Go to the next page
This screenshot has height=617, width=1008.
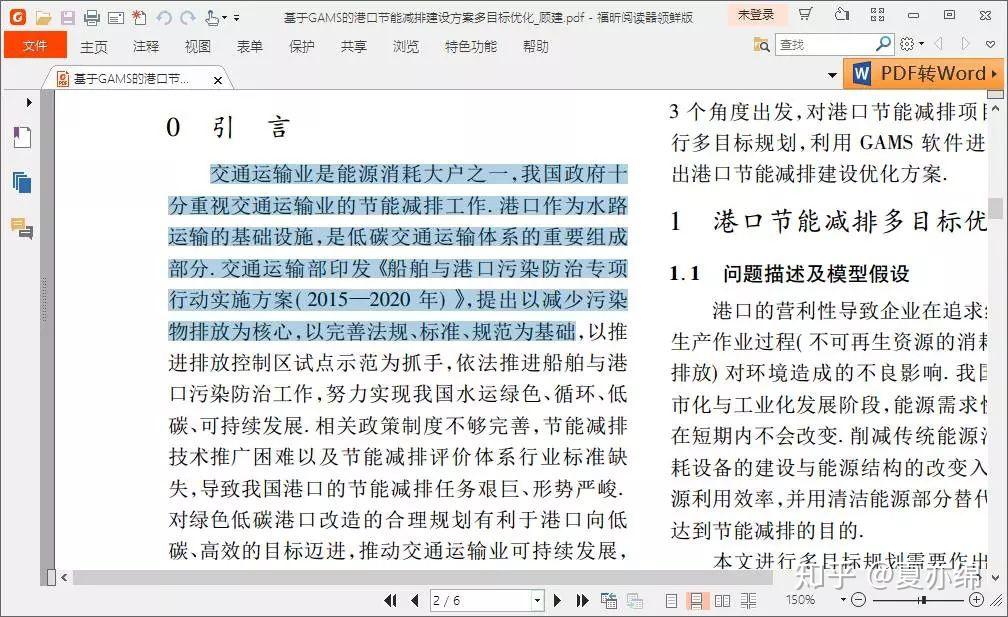[557, 601]
